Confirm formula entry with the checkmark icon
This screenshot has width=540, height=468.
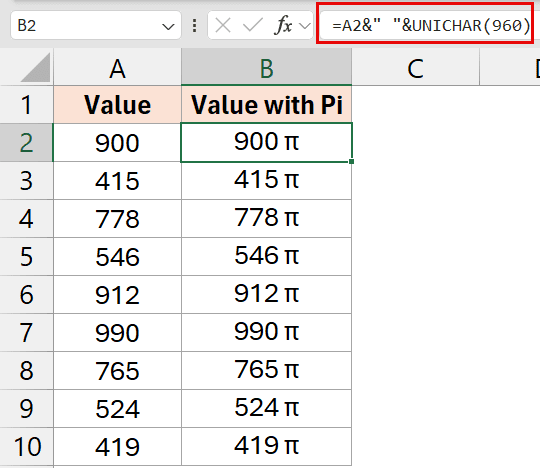[x=252, y=25]
